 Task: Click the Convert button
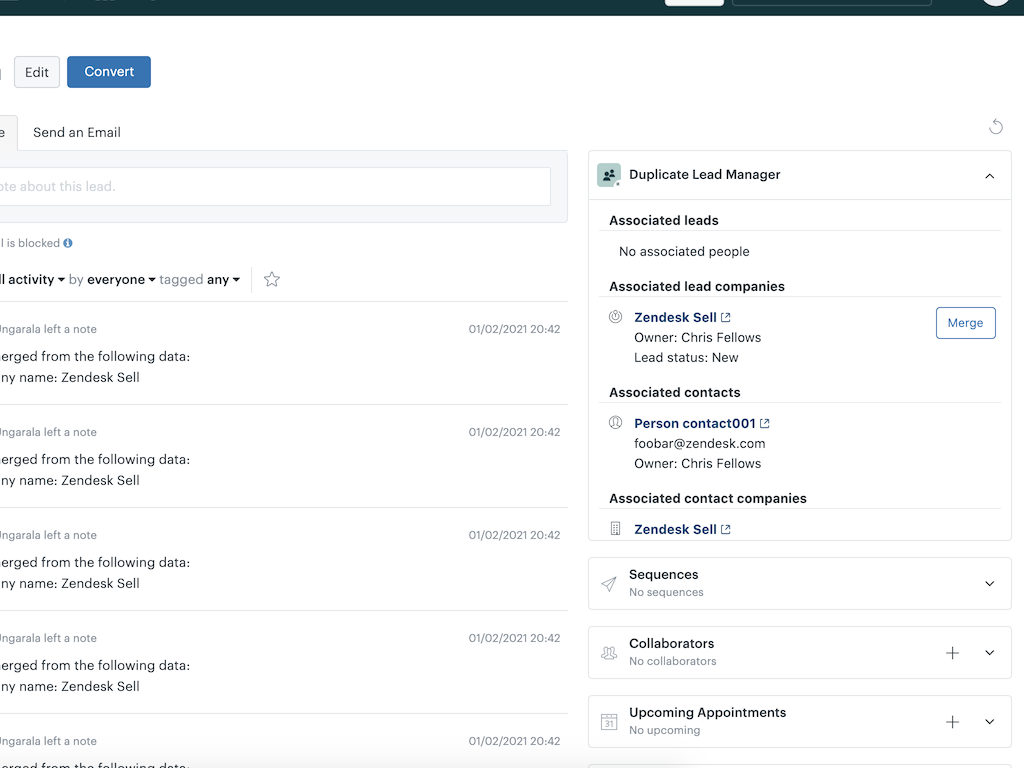(108, 72)
